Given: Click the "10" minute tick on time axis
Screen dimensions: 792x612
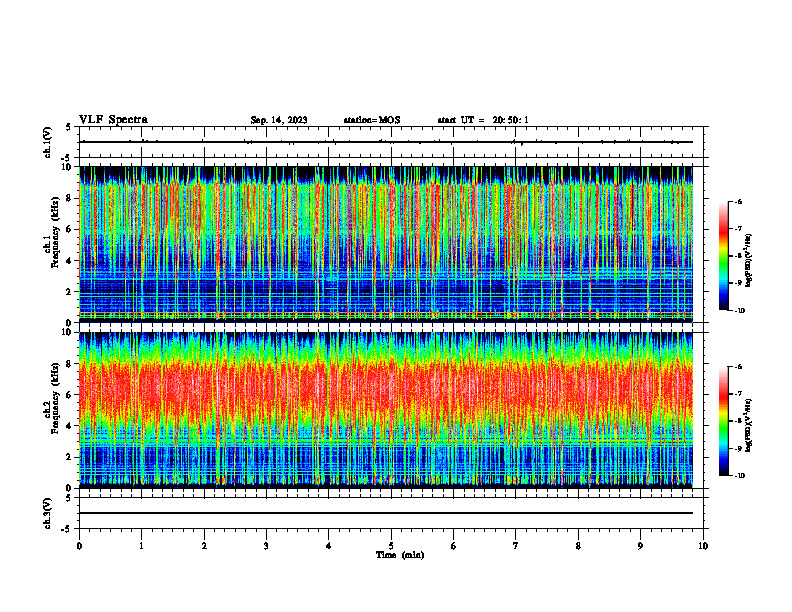Looking at the screenshot, I should tap(703, 546).
